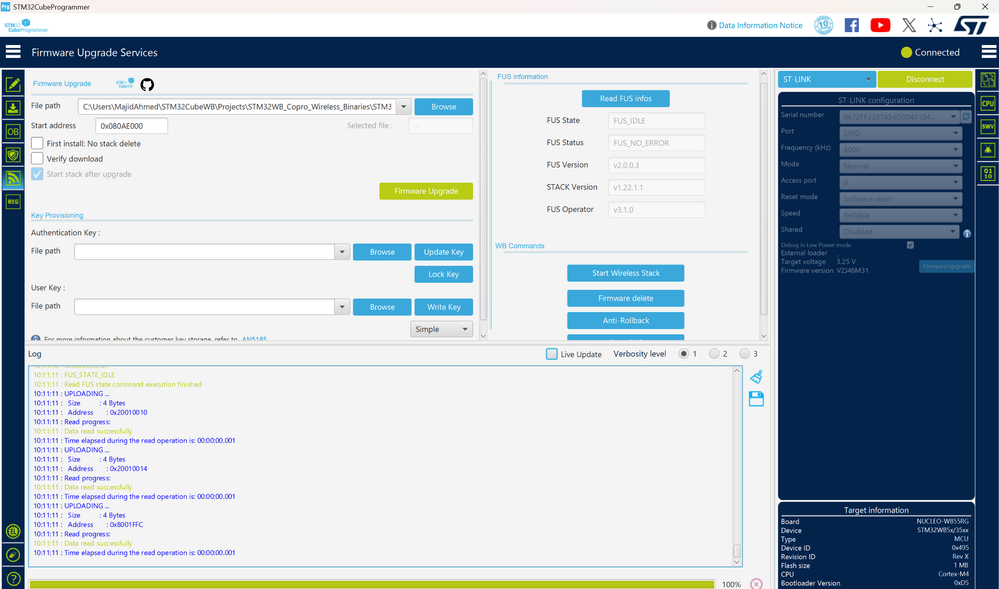Click the GitHub logo icon
The height and width of the screenshot is (589, 999).
click(x=147, y=84)
